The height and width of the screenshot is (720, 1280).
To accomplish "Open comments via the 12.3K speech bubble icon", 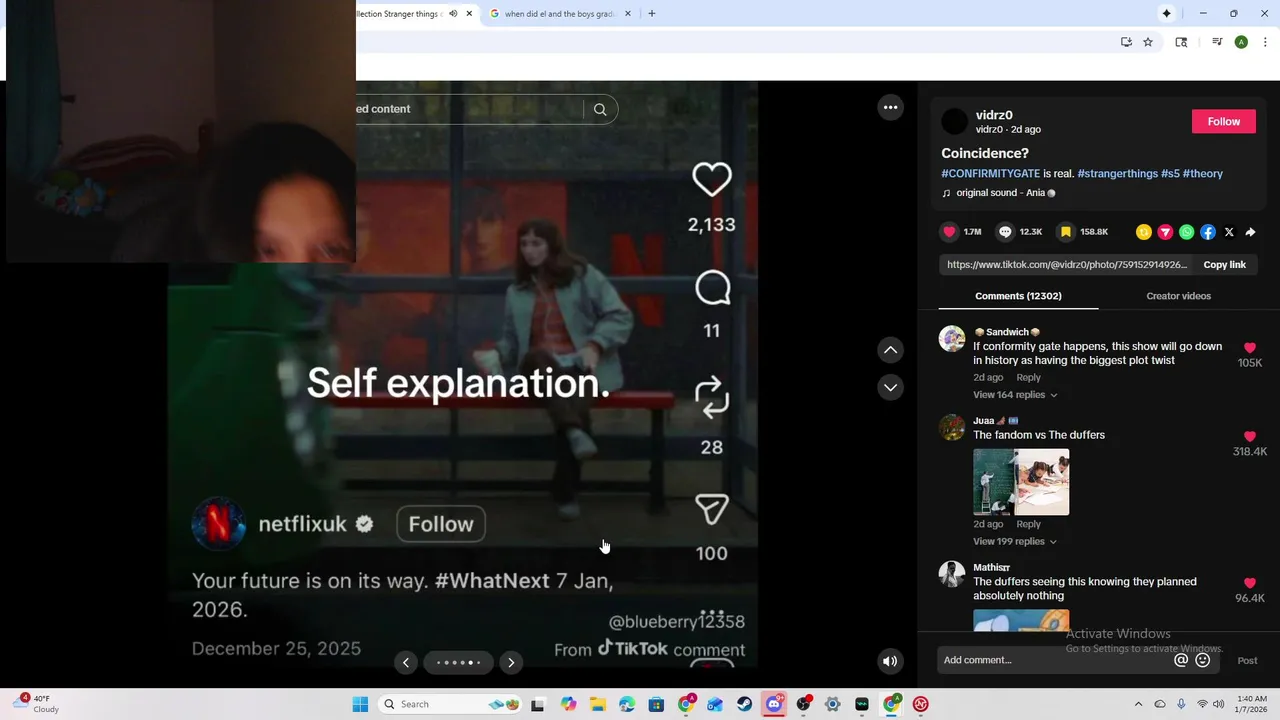I will tap(1005, 232).
